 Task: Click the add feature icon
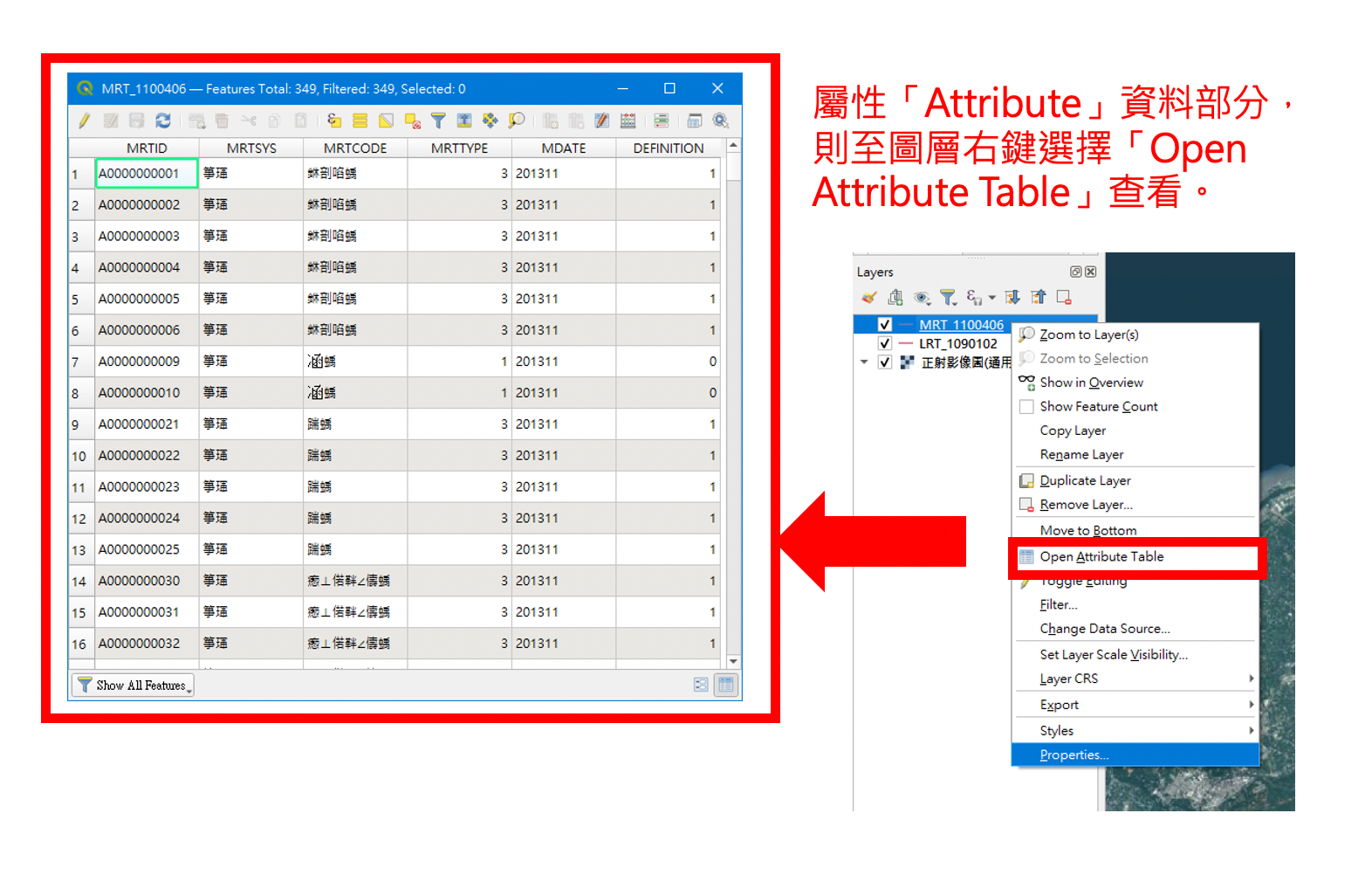click(197, 121)
